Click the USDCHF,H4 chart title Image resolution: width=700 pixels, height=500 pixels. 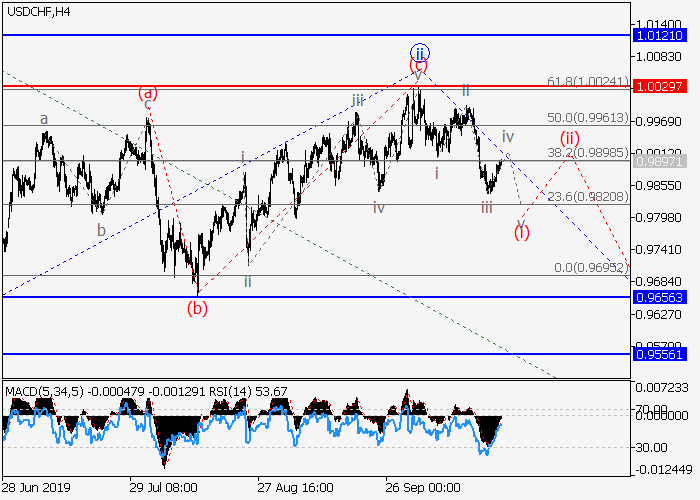[37, 11]
